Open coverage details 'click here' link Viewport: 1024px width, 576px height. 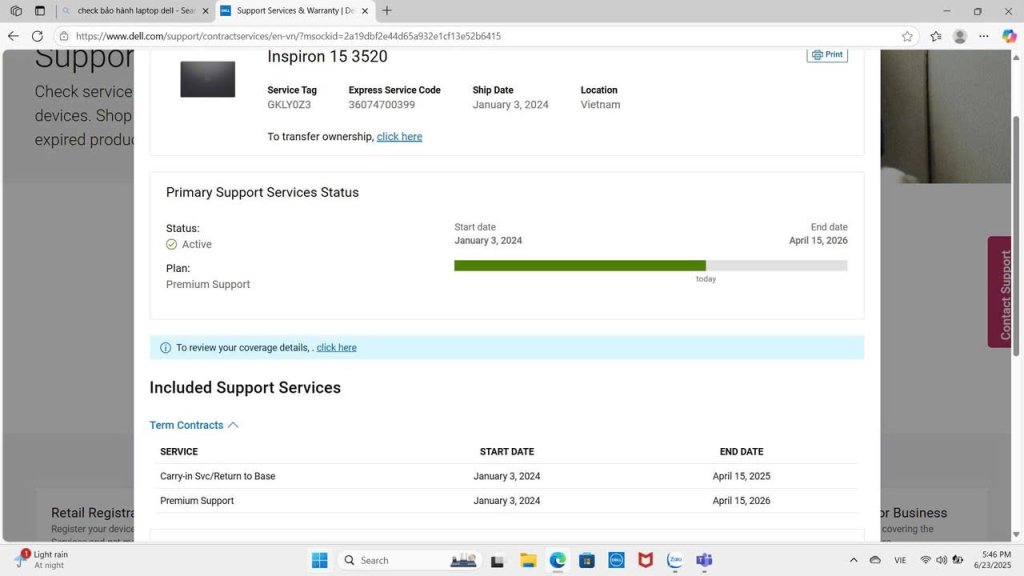336,347
